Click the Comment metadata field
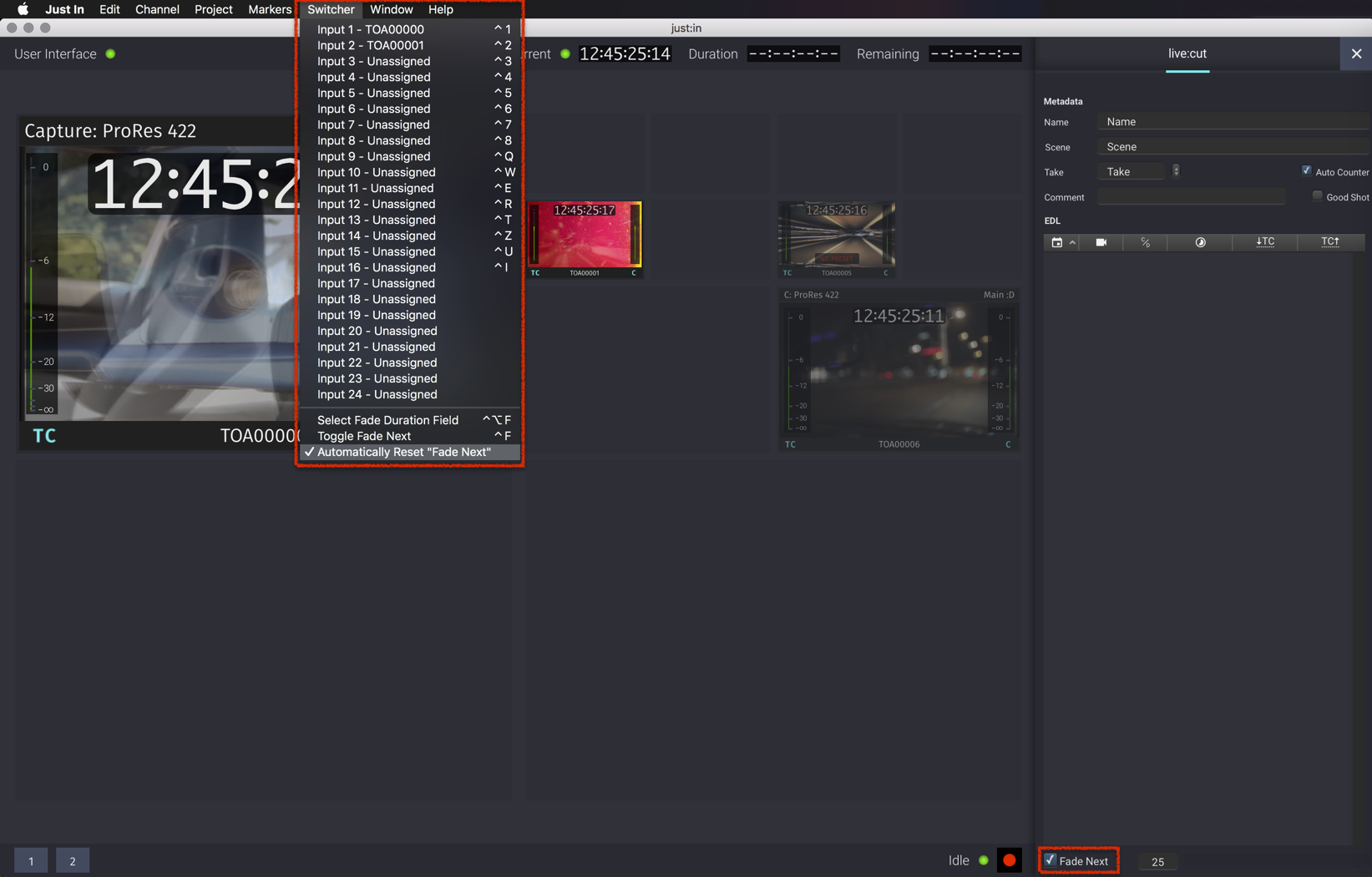The image size is (1372, 877). [1191, 197]
